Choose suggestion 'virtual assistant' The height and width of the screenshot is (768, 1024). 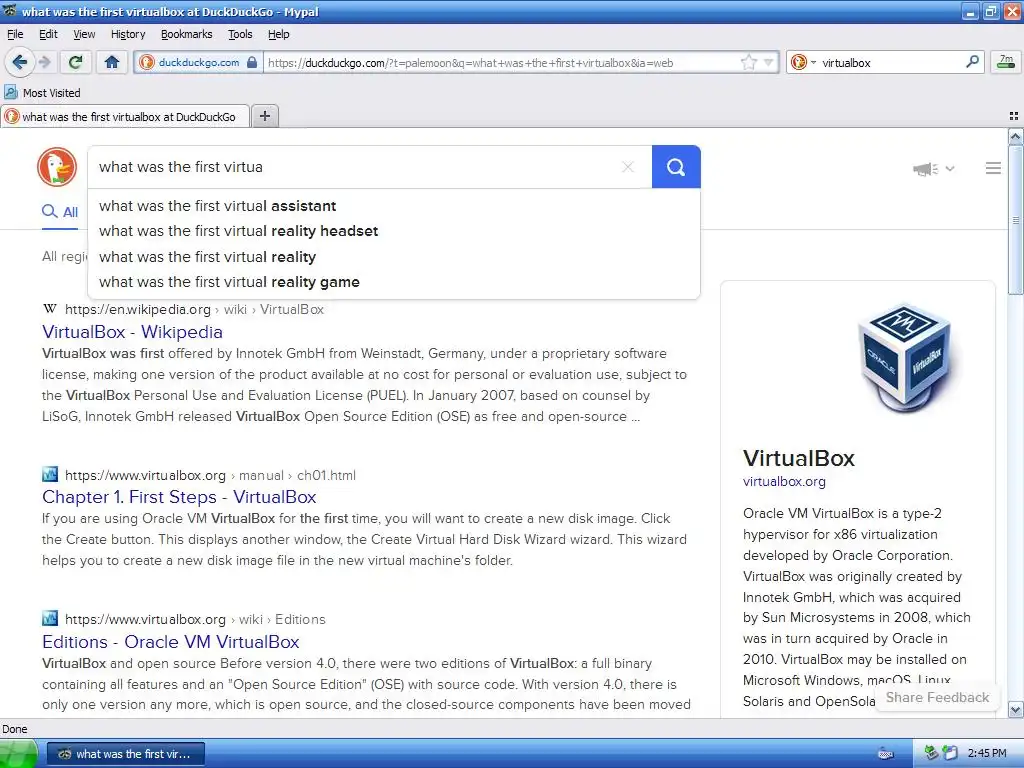(x=394, y=206)
